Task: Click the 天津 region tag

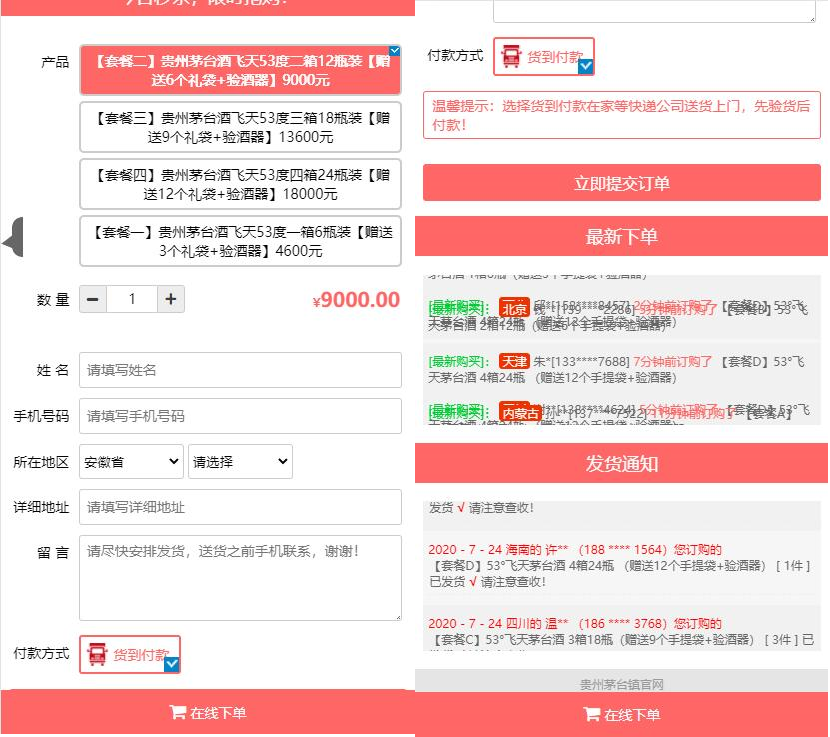Action: coord(514,362)
